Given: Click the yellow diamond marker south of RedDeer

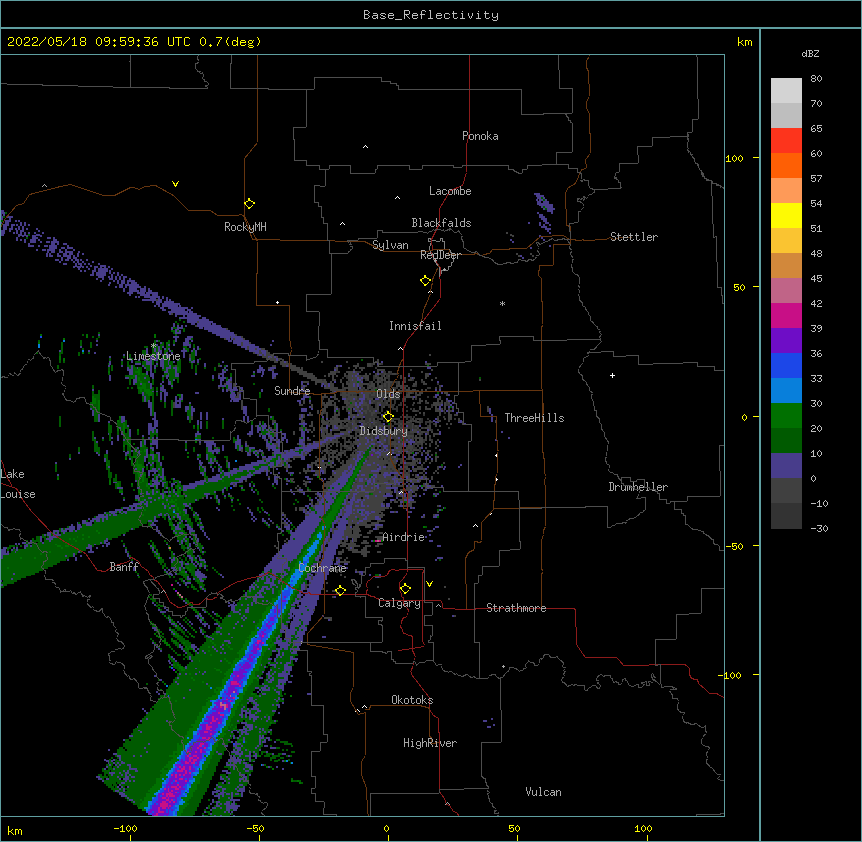Looking at the screenshot, I should pos(425,281).
